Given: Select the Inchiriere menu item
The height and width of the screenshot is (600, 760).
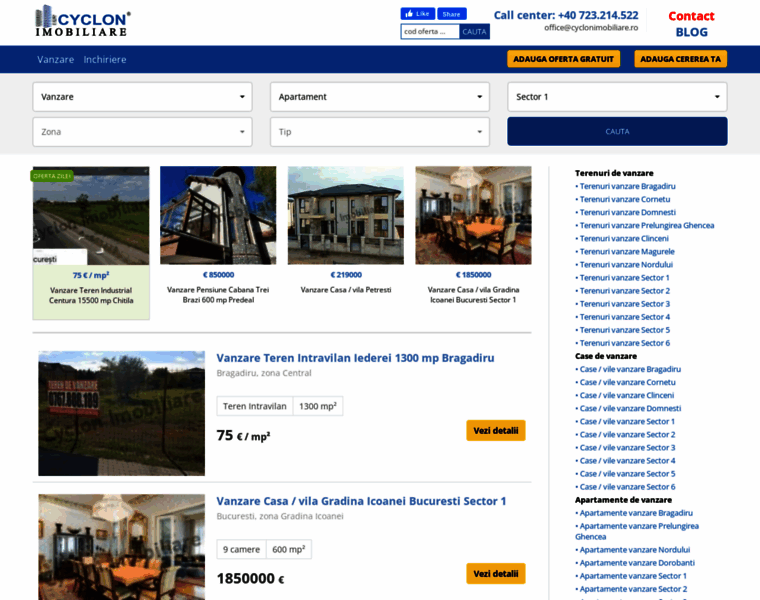Looking at the screenshot, I should click(x=105, y=60).
